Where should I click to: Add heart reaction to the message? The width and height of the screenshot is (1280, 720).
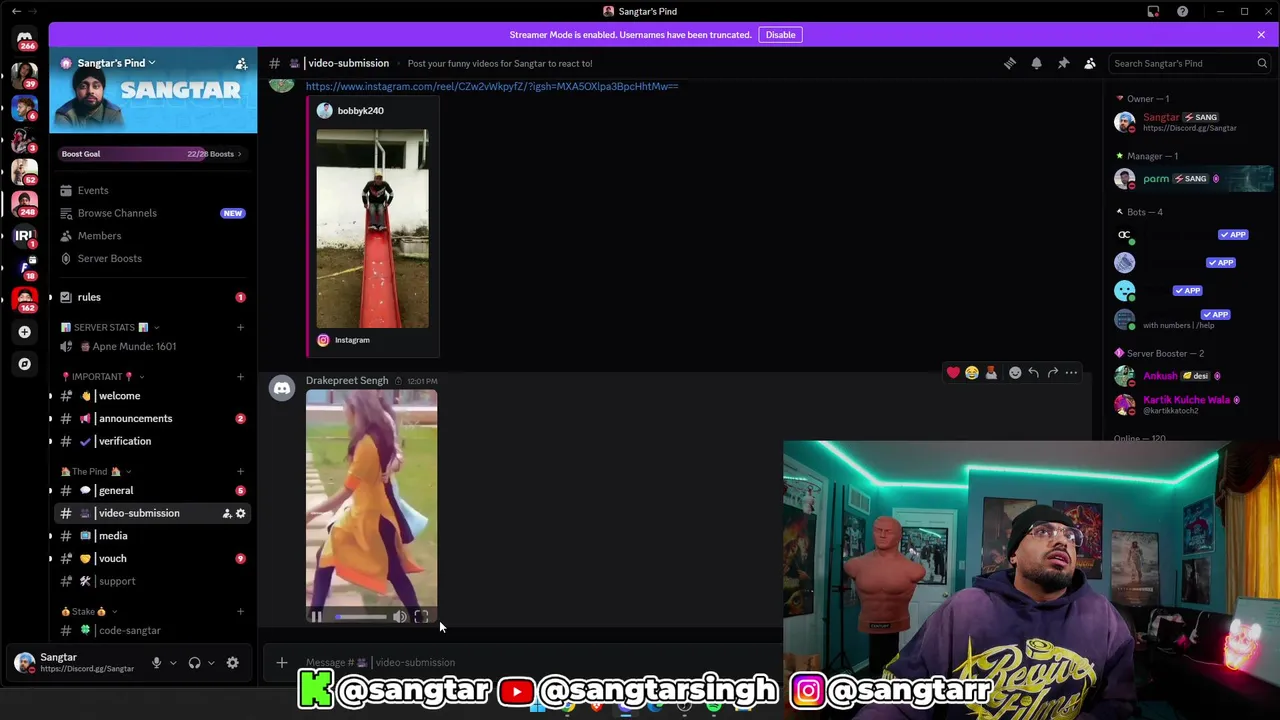953,373
